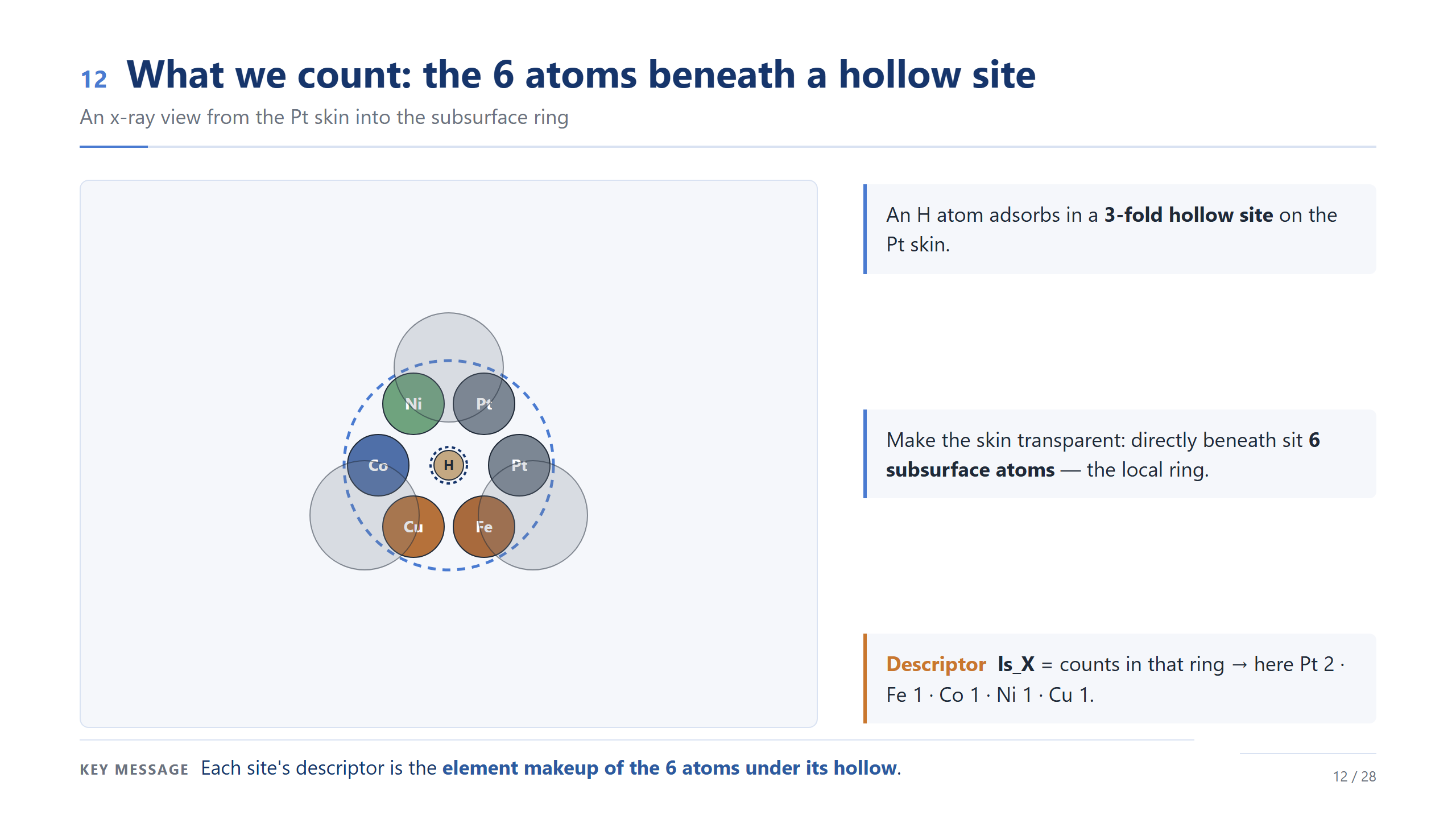Click the Is_X descriptor term
The width and height of the screenshot is (1456, 819).
pos(1016,664)
